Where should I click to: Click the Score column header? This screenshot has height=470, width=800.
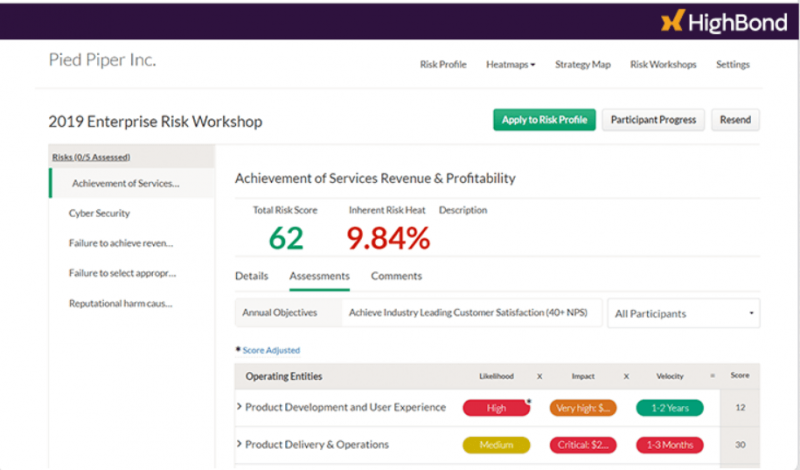click(740, 376)
